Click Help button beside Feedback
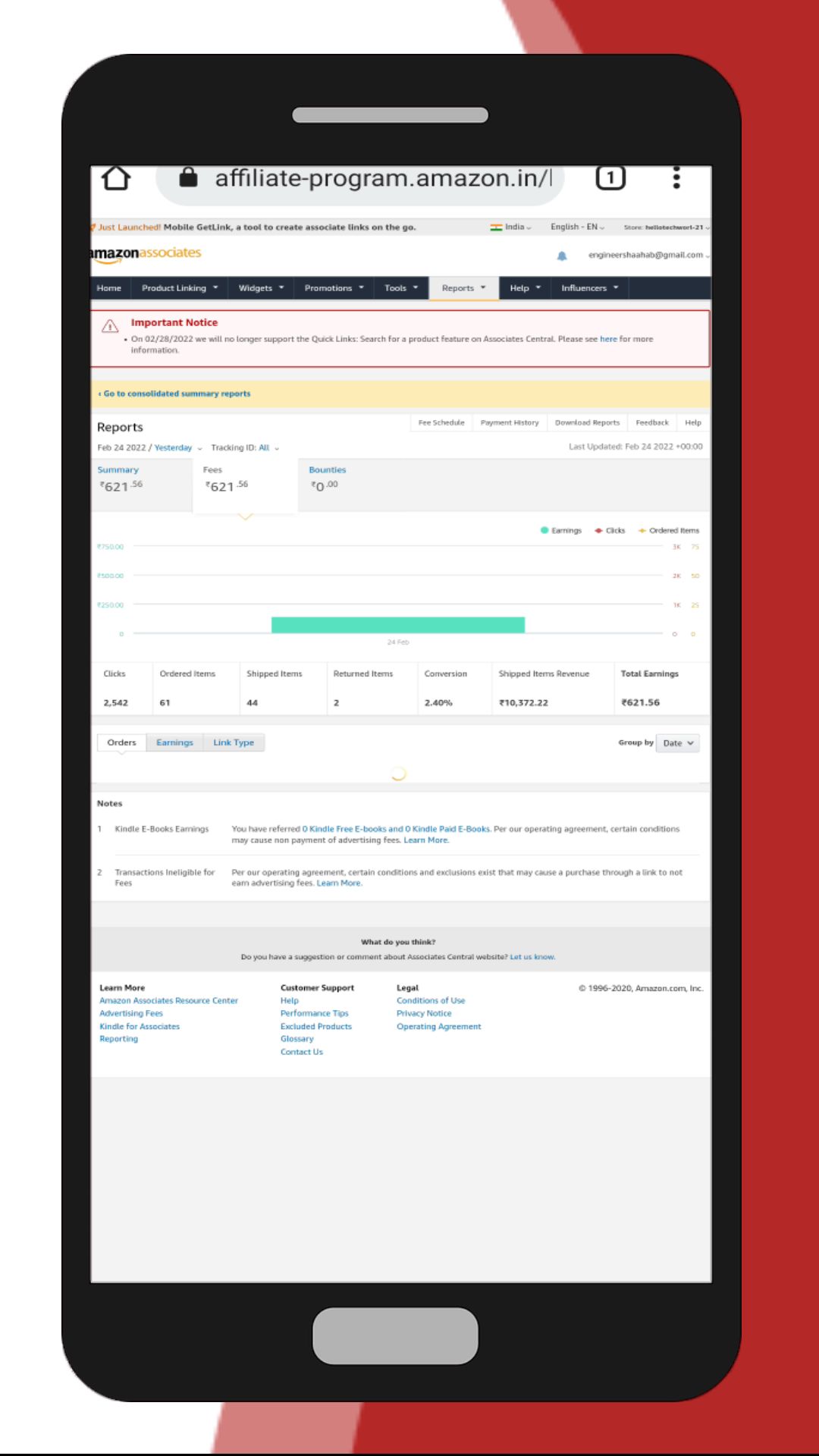Image resolution: width=819 pixels, height=1456 pixels. pyautogui.click(x=693, y=422)
